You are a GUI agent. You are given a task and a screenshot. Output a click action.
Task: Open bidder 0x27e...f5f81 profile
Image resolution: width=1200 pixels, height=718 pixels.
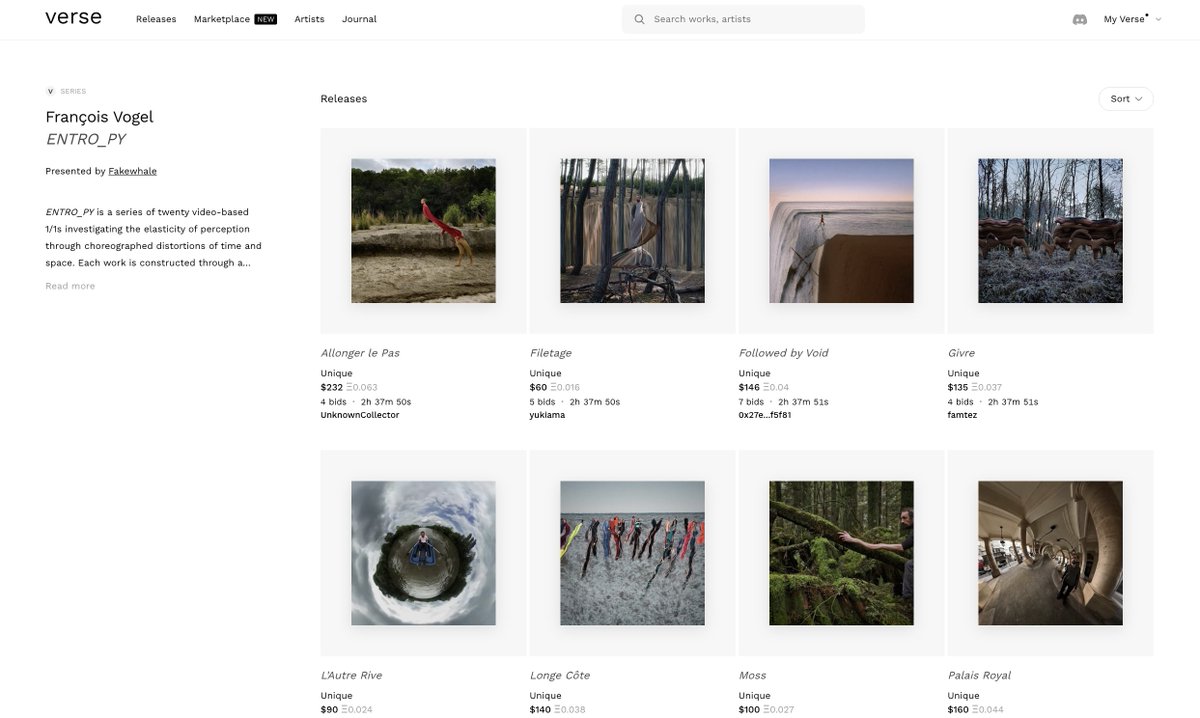click(x=765, y=415)
